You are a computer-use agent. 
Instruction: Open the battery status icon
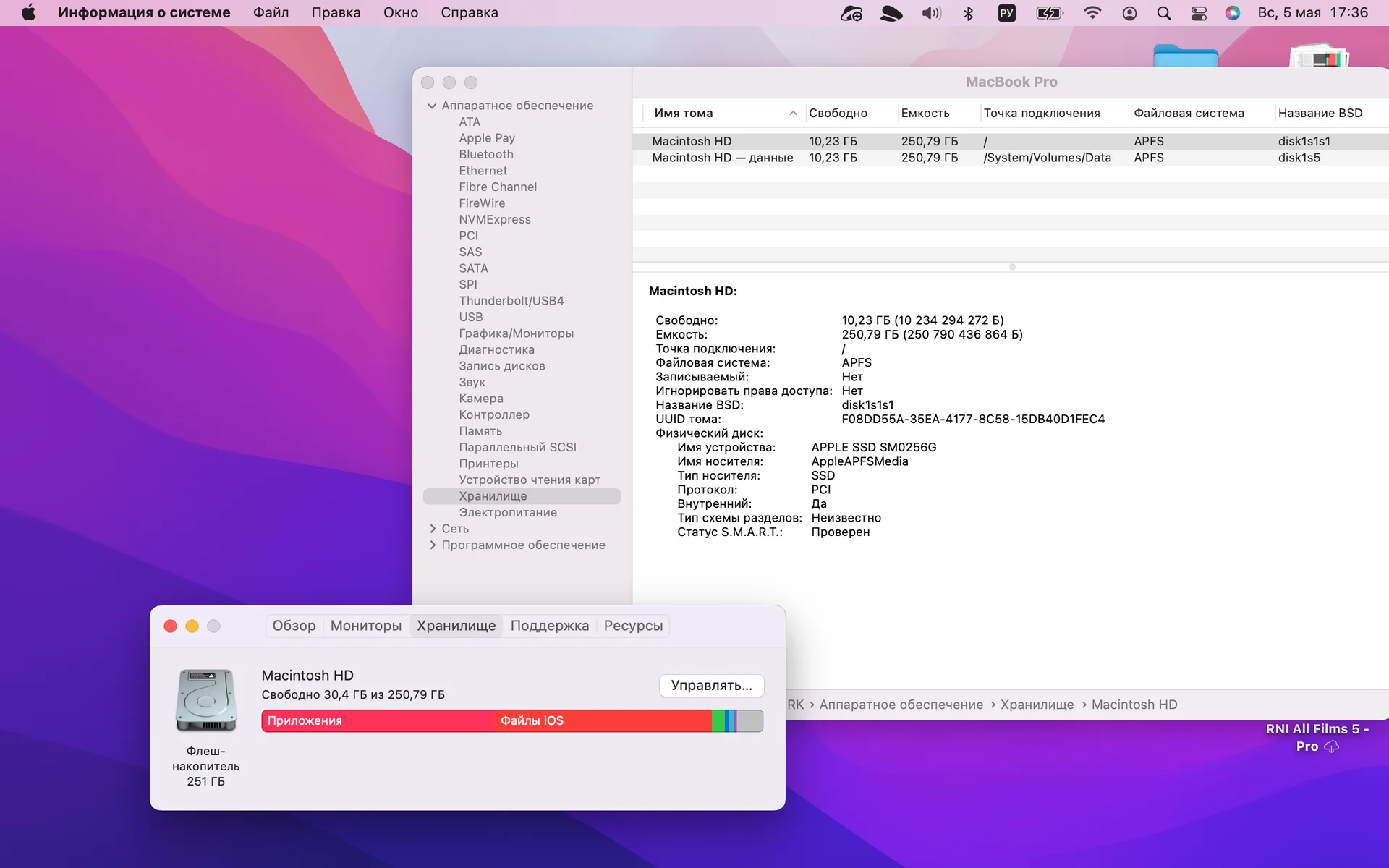(1050, 13)
